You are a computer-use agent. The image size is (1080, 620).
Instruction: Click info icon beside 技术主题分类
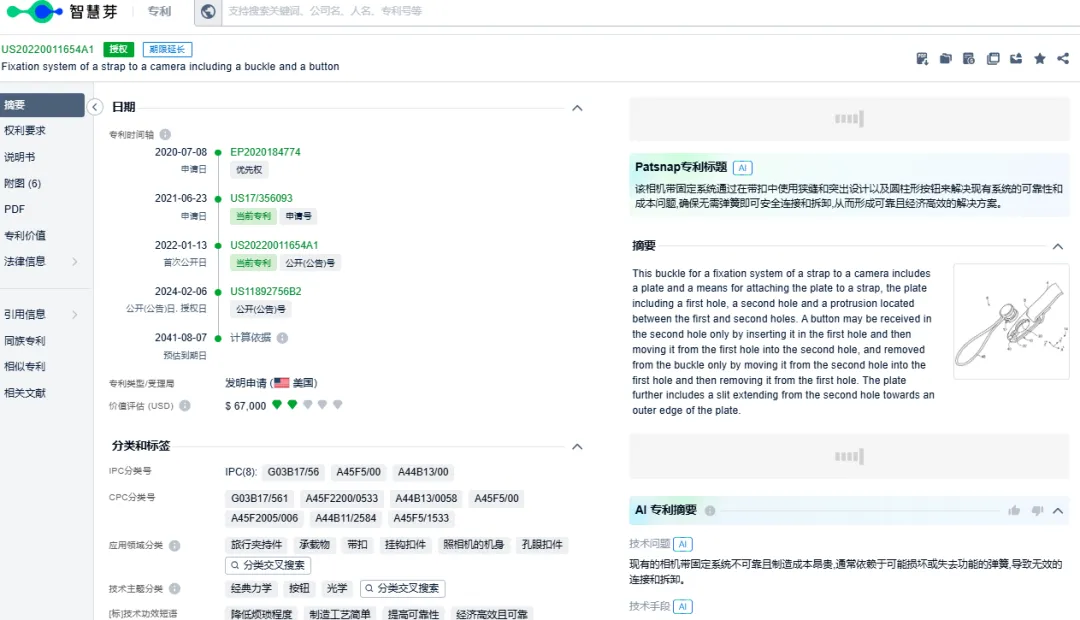(175, 589)
